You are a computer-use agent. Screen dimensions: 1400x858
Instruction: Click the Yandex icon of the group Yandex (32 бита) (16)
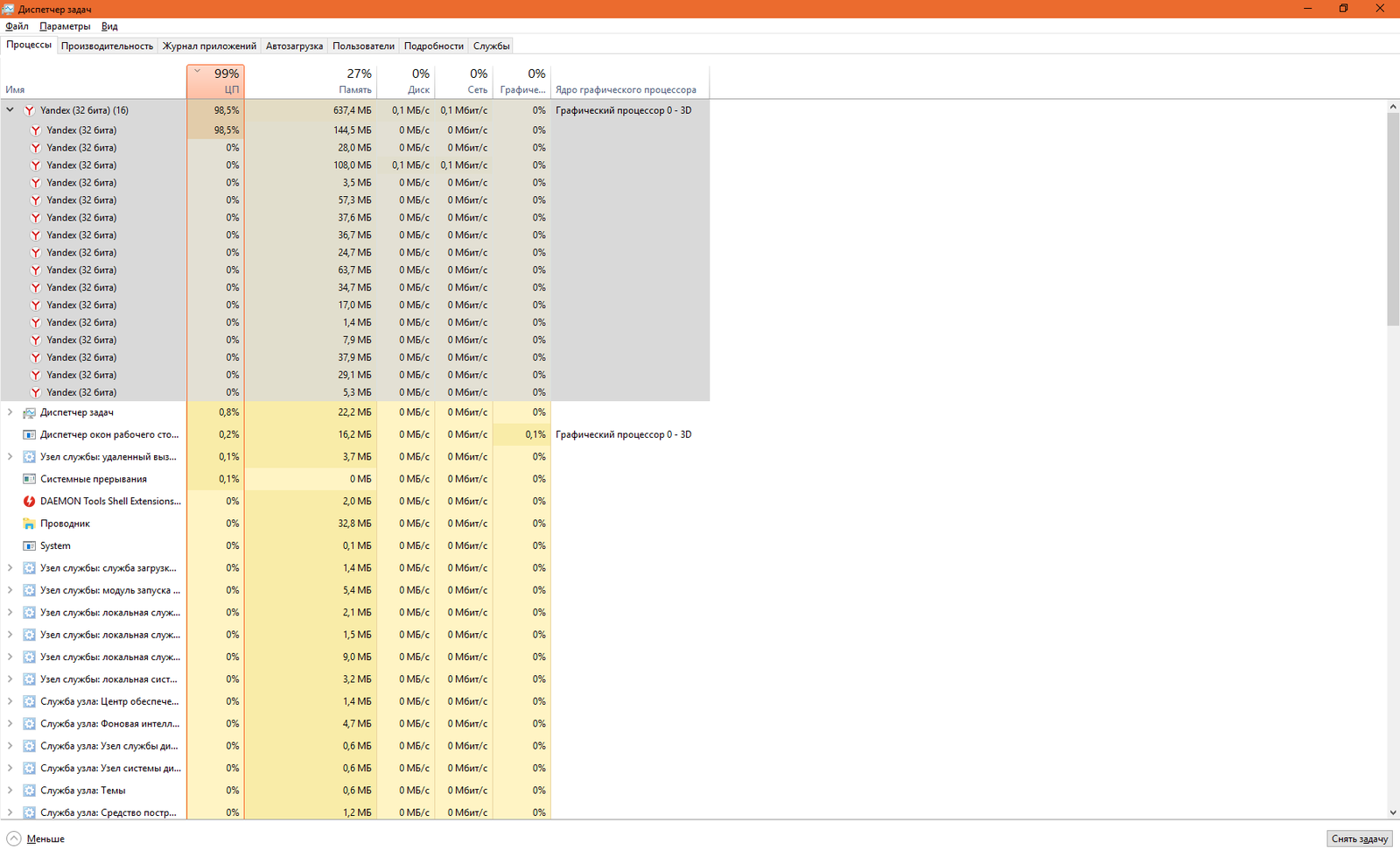coord(29,110)
